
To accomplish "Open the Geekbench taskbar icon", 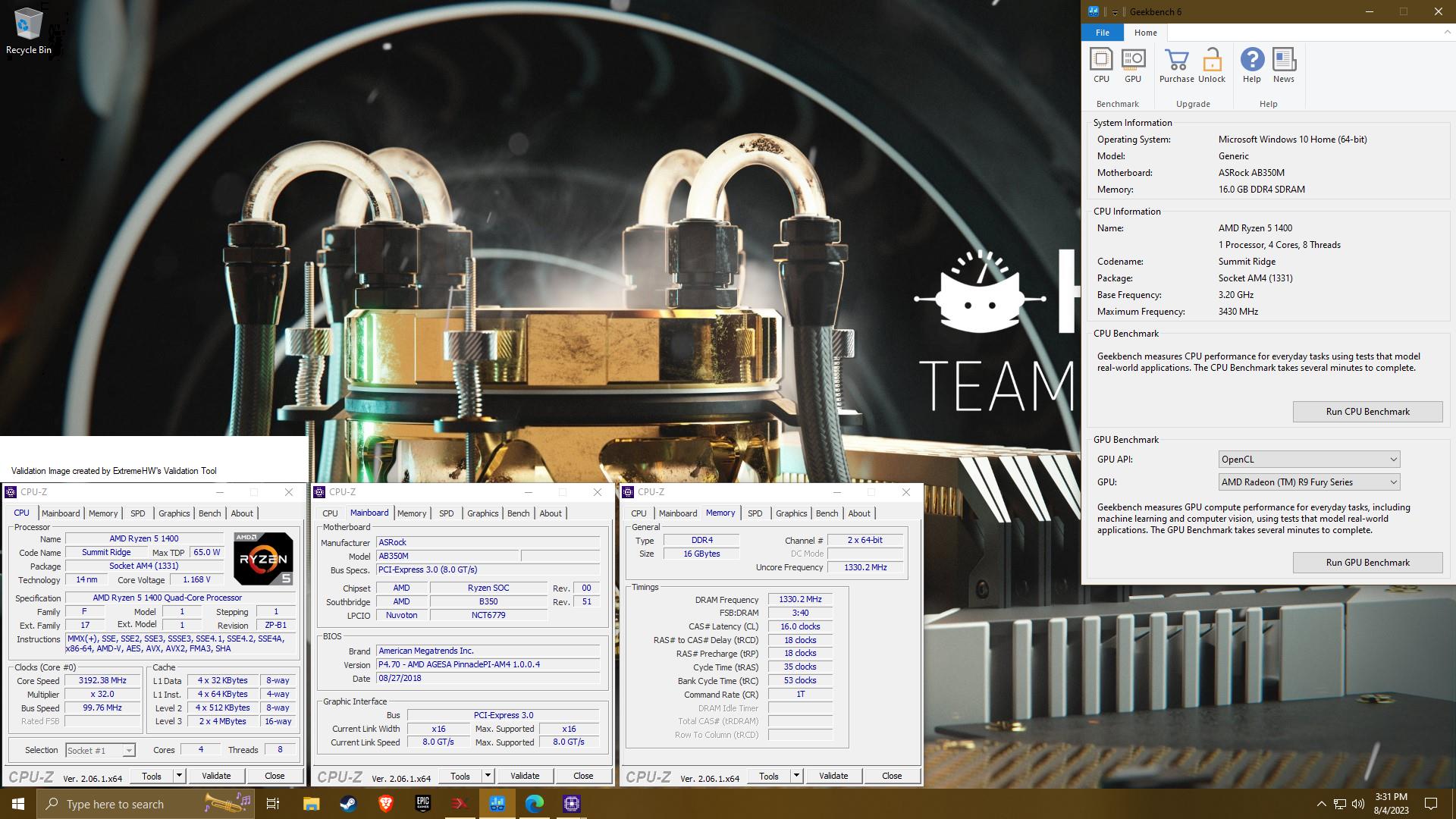I will tap(497, 804).
